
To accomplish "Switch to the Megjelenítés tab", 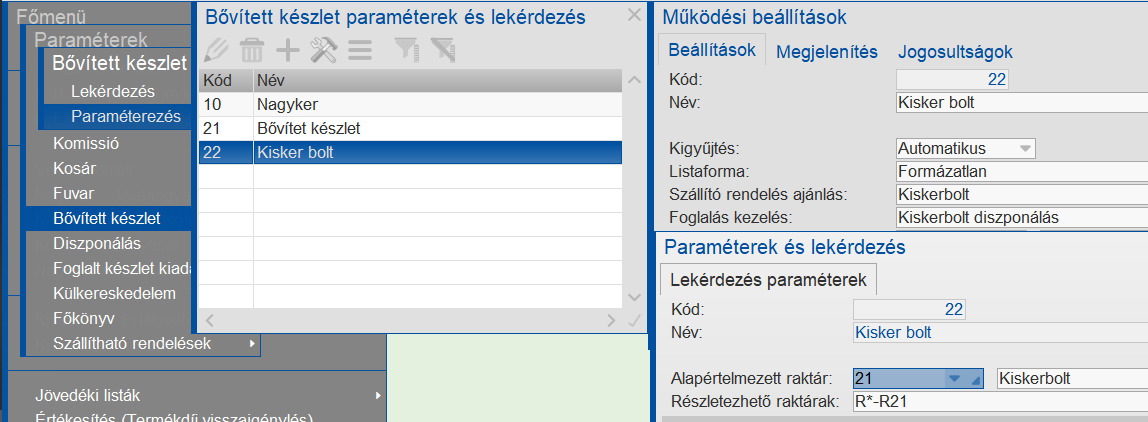I will pos(827,52).
